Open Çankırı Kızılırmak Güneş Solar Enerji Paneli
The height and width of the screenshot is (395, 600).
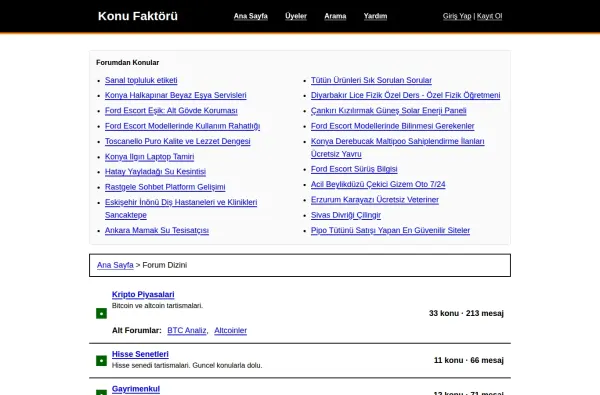tap(389, 110)
